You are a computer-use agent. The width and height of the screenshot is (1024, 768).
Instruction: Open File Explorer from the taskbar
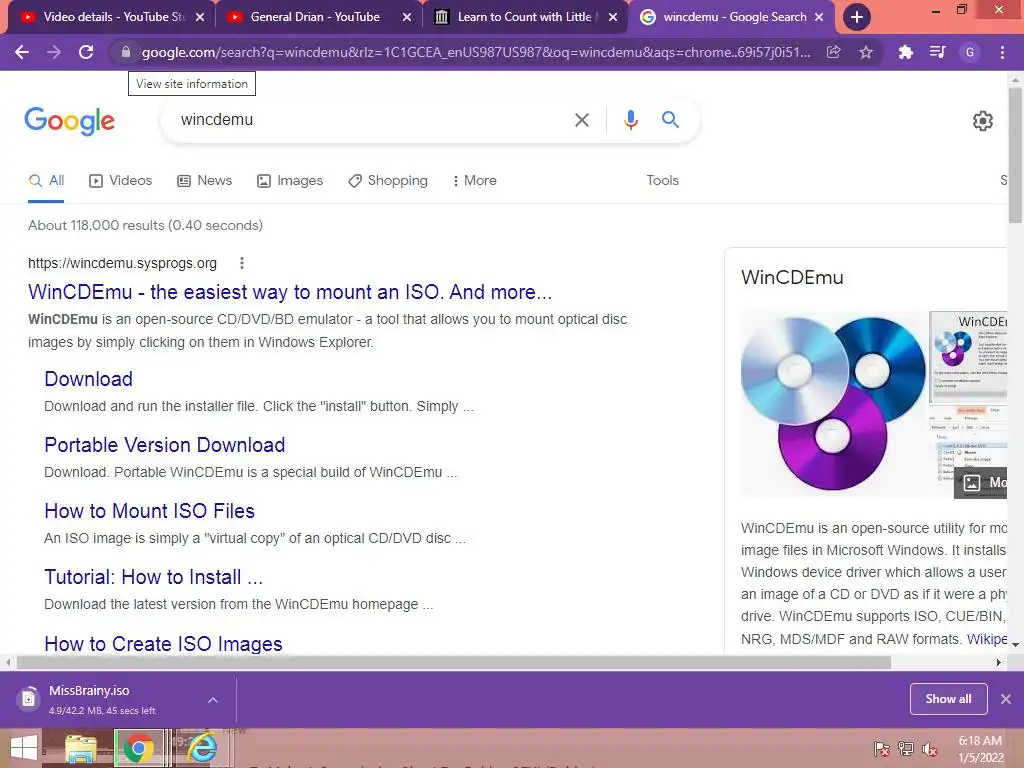[x=80, y=748]
